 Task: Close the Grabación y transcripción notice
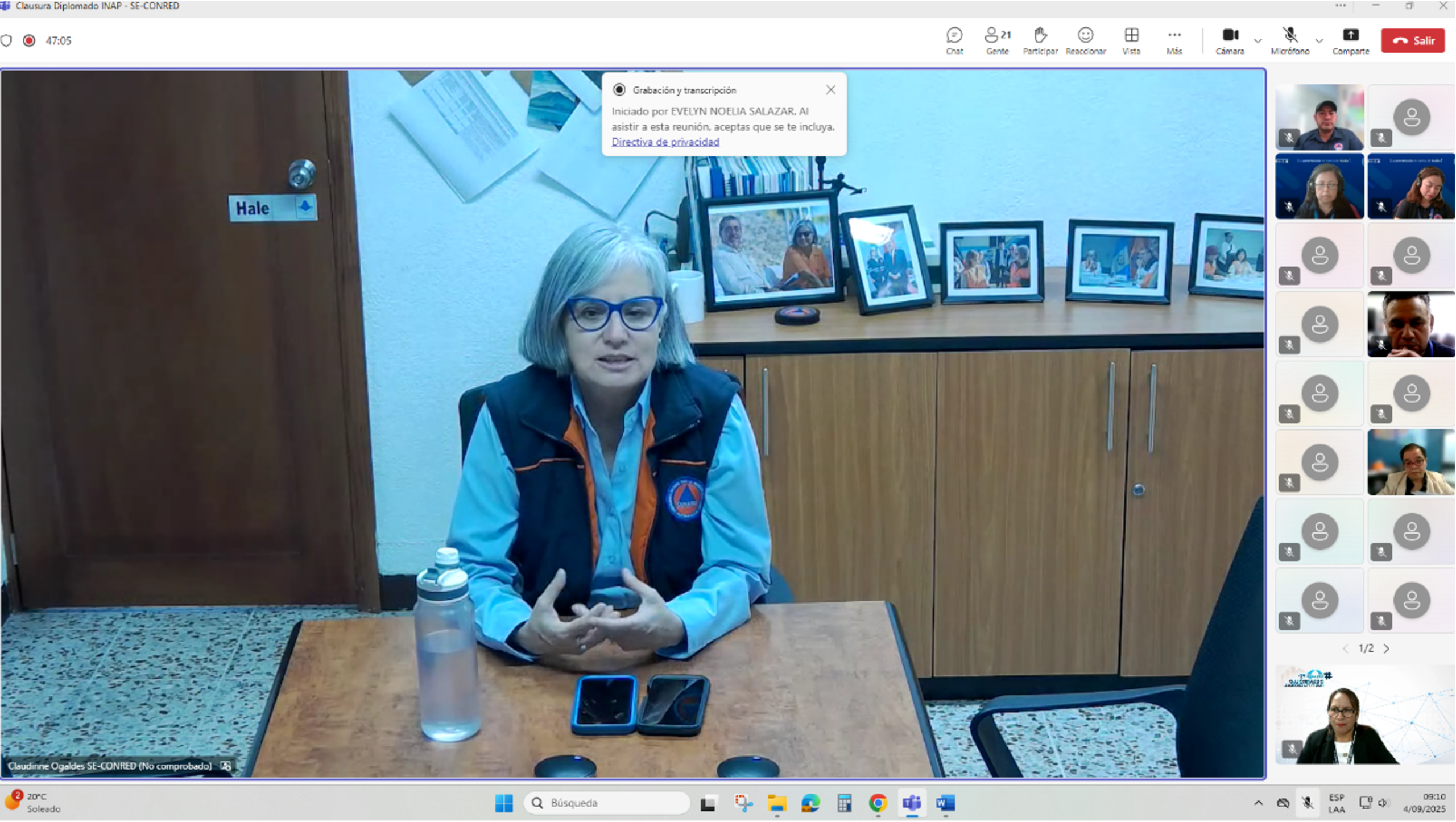click(831, 90)
